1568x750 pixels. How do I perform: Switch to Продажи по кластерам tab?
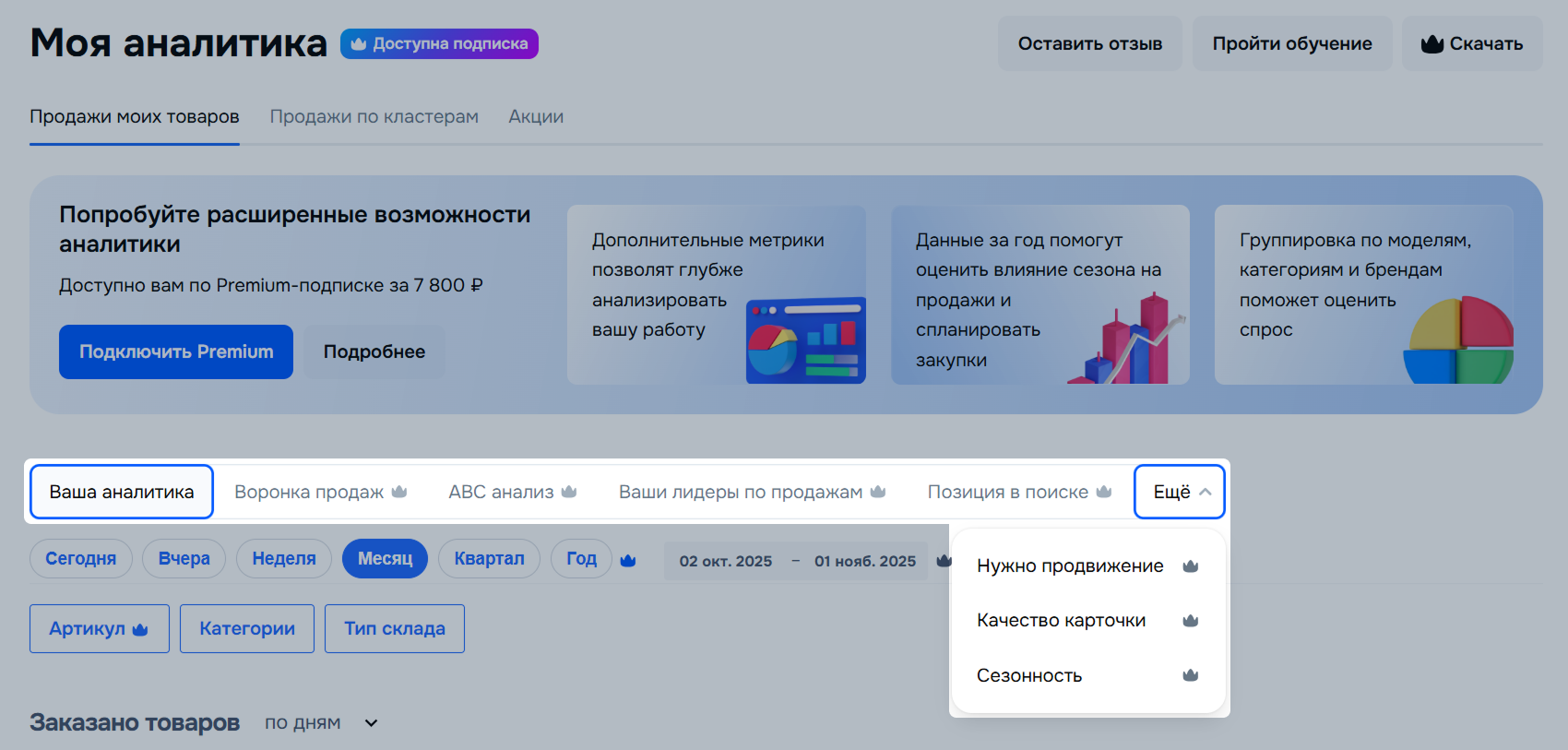[x=374, y=117]
